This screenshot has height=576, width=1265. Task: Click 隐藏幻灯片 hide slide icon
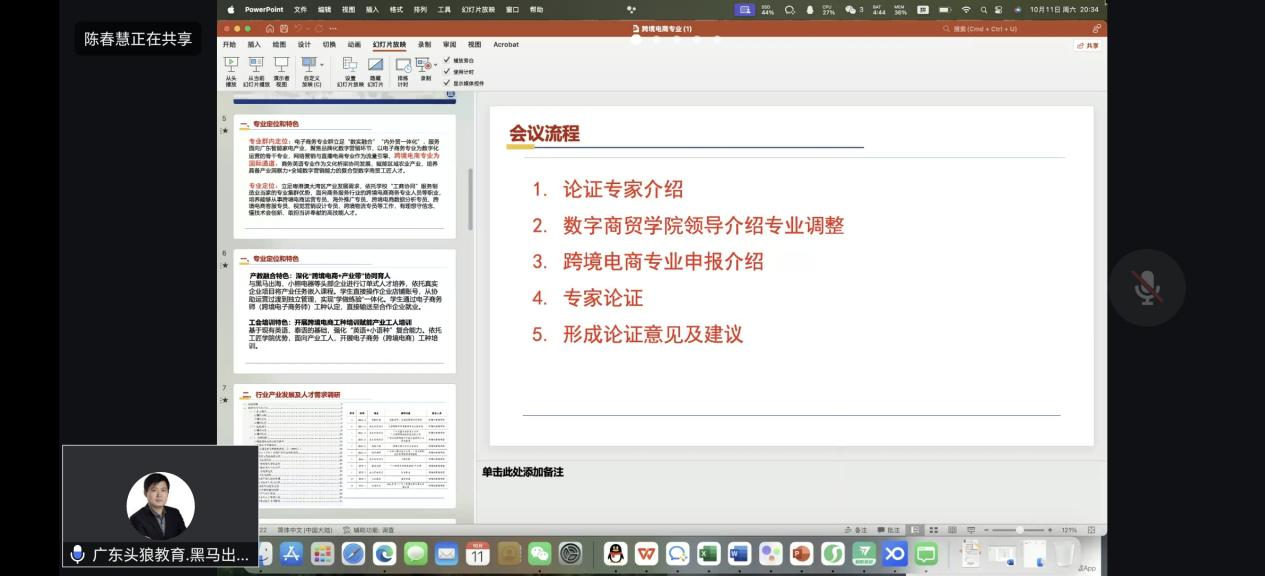click(375, 64)
